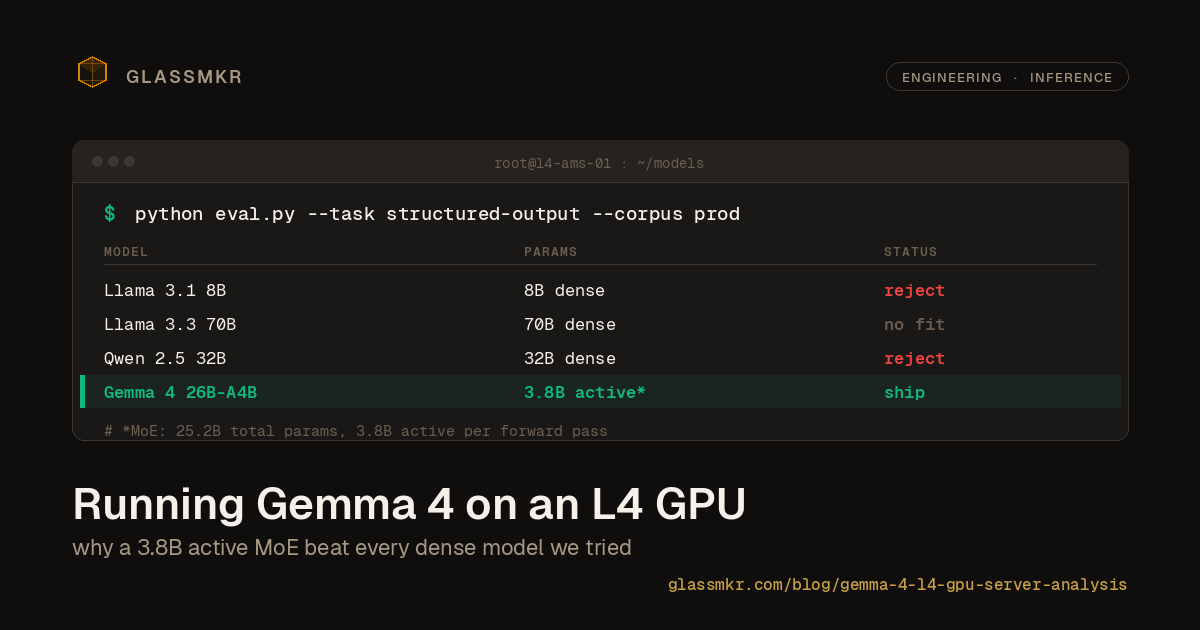The width and height of the screenshot is (1200, 630).
Task: Click the first terminal window dot
Action: tap(98, 161)
